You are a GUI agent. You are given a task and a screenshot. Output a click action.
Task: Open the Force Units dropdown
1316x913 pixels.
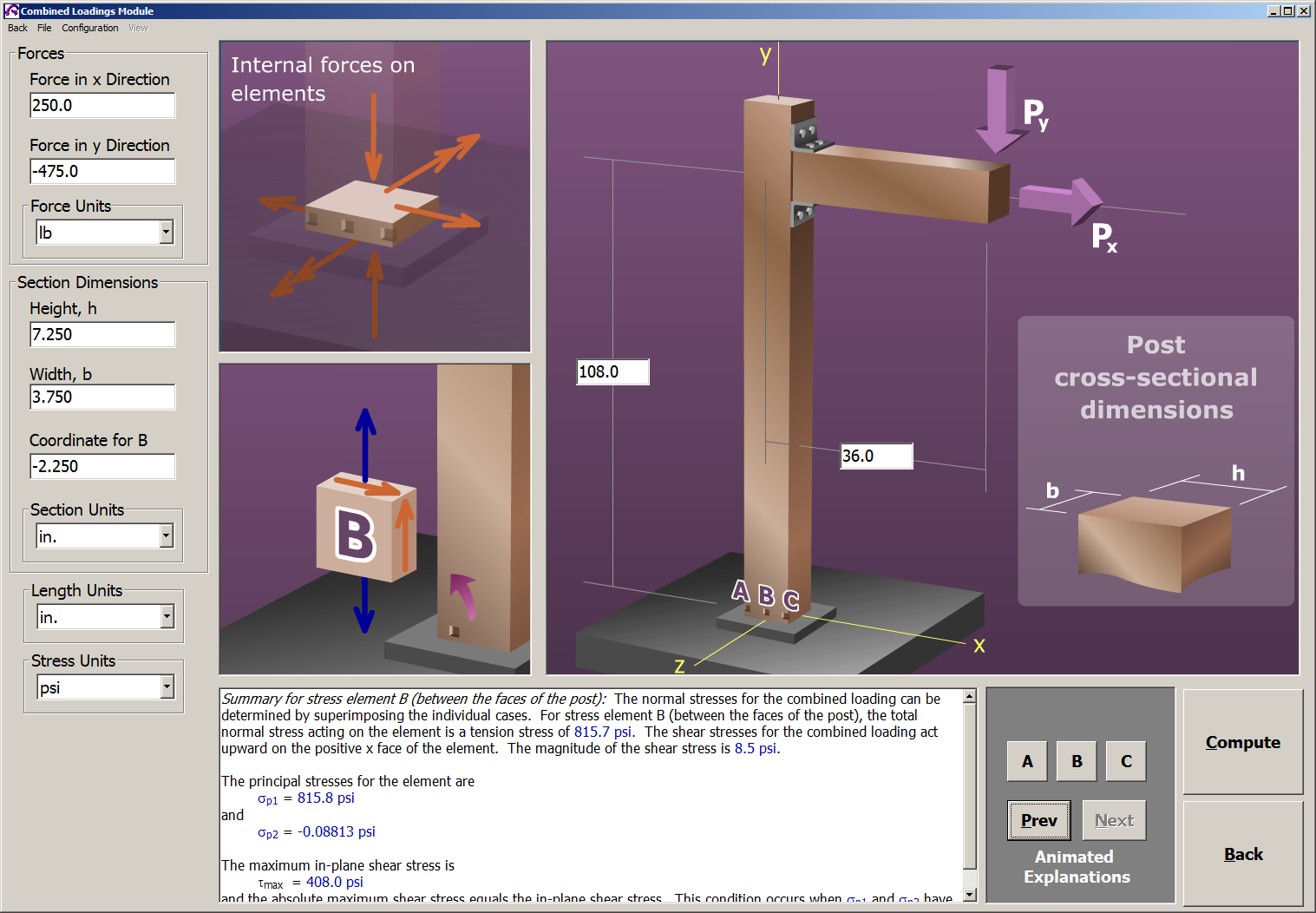pos(164,232)
